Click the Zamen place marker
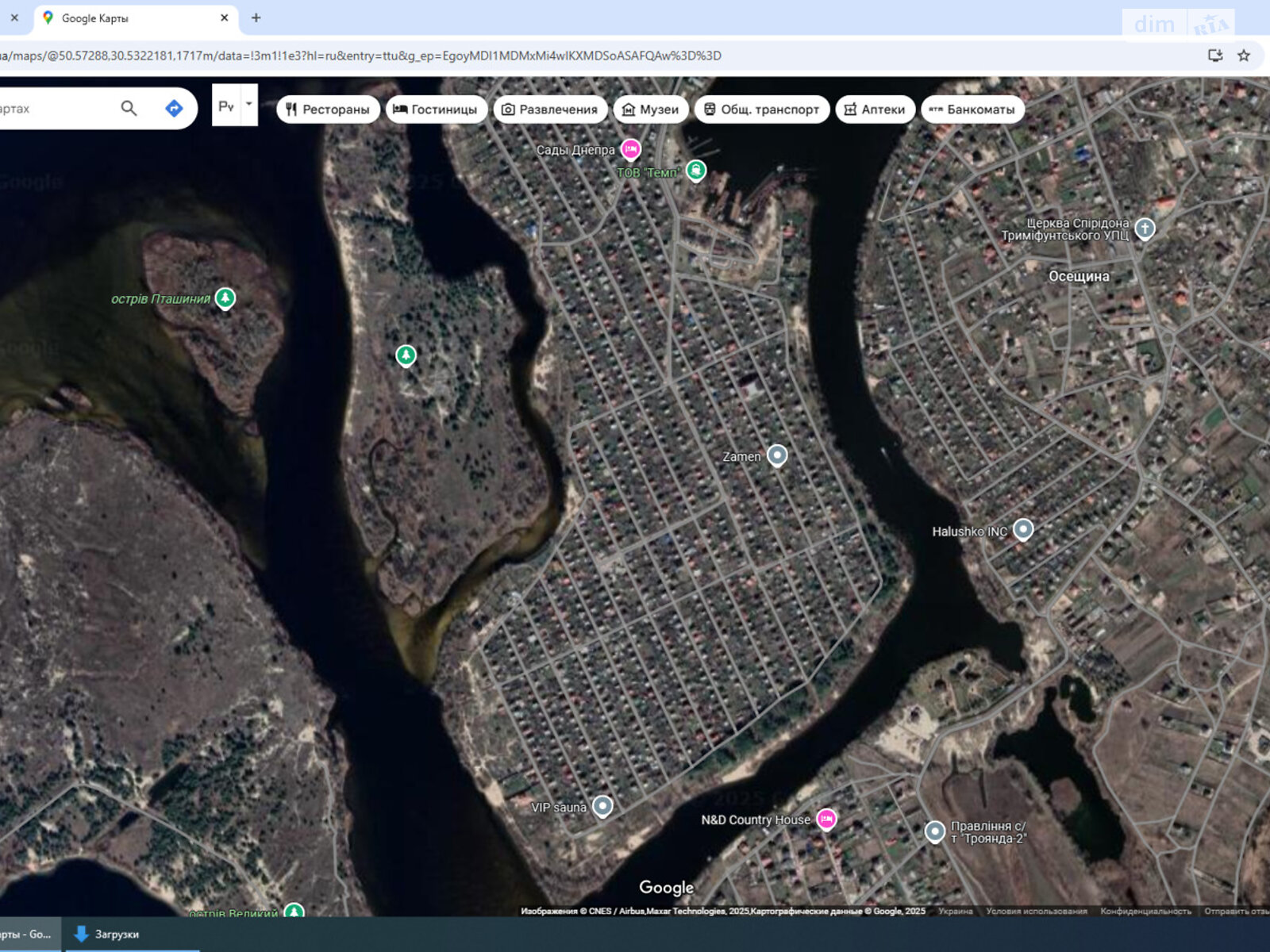Screen dimensions: 1270x952 [777, 455]
